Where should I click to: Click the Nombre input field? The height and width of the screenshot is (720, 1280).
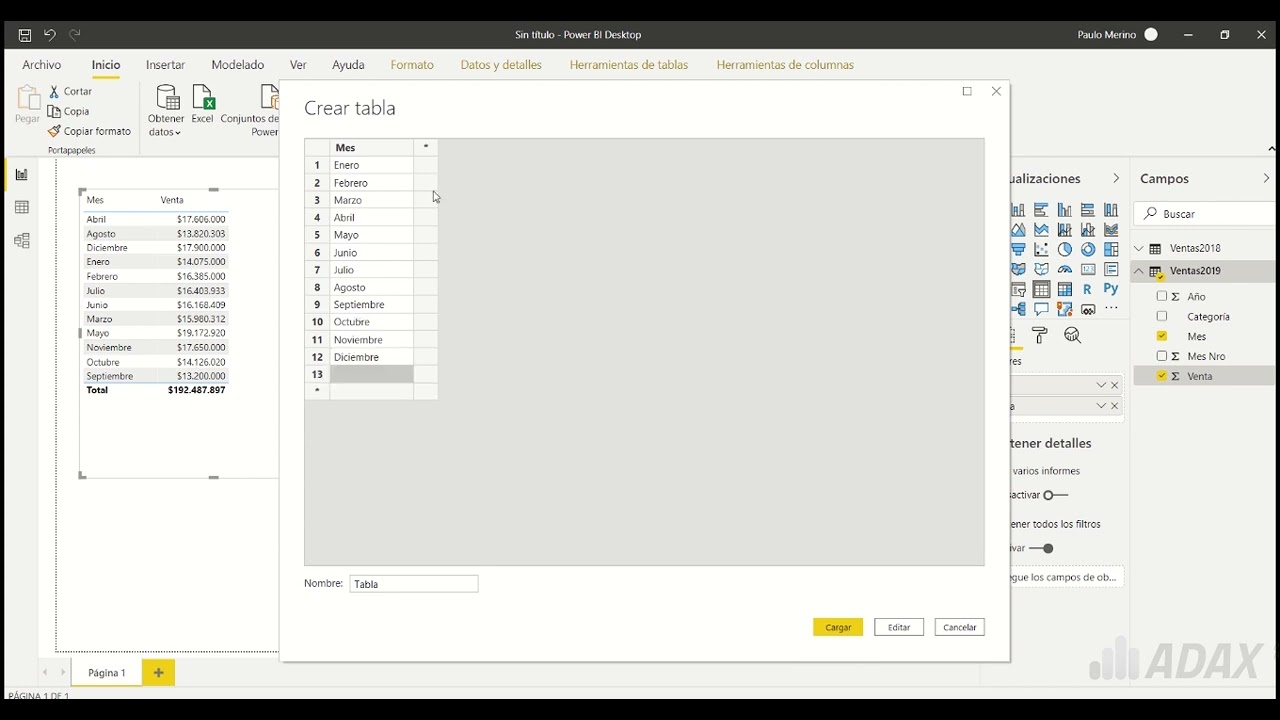tap(414, 584)
